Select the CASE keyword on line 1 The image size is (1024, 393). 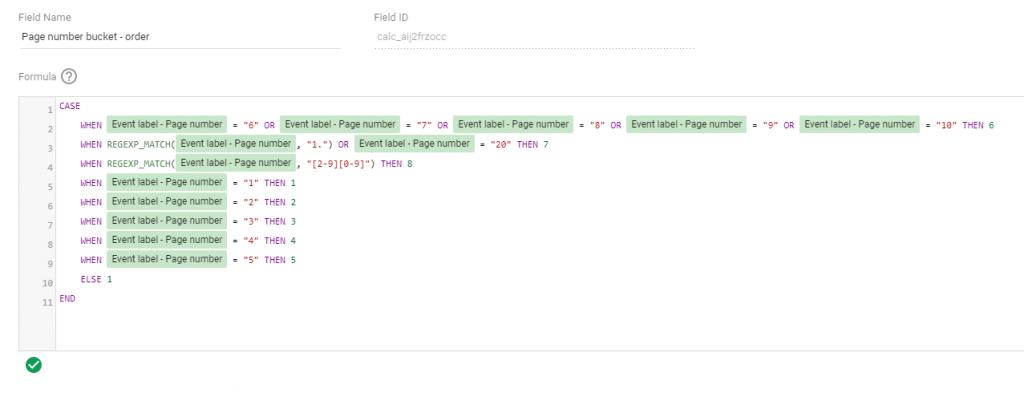point(69,105)
